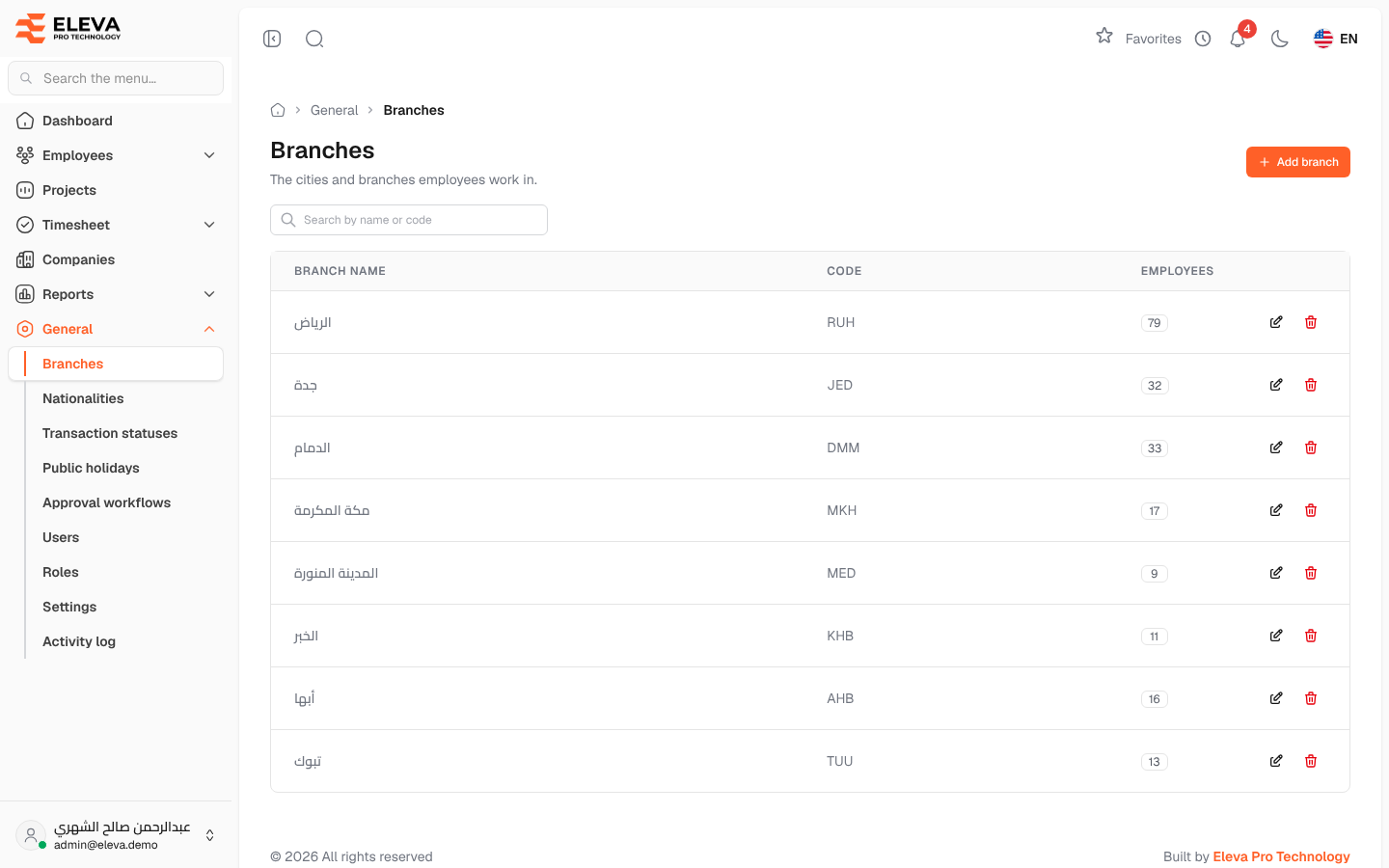Viewport: 1389px width, 868px height.
Task: Edit the MED branch
Action: pos(1276,573)
